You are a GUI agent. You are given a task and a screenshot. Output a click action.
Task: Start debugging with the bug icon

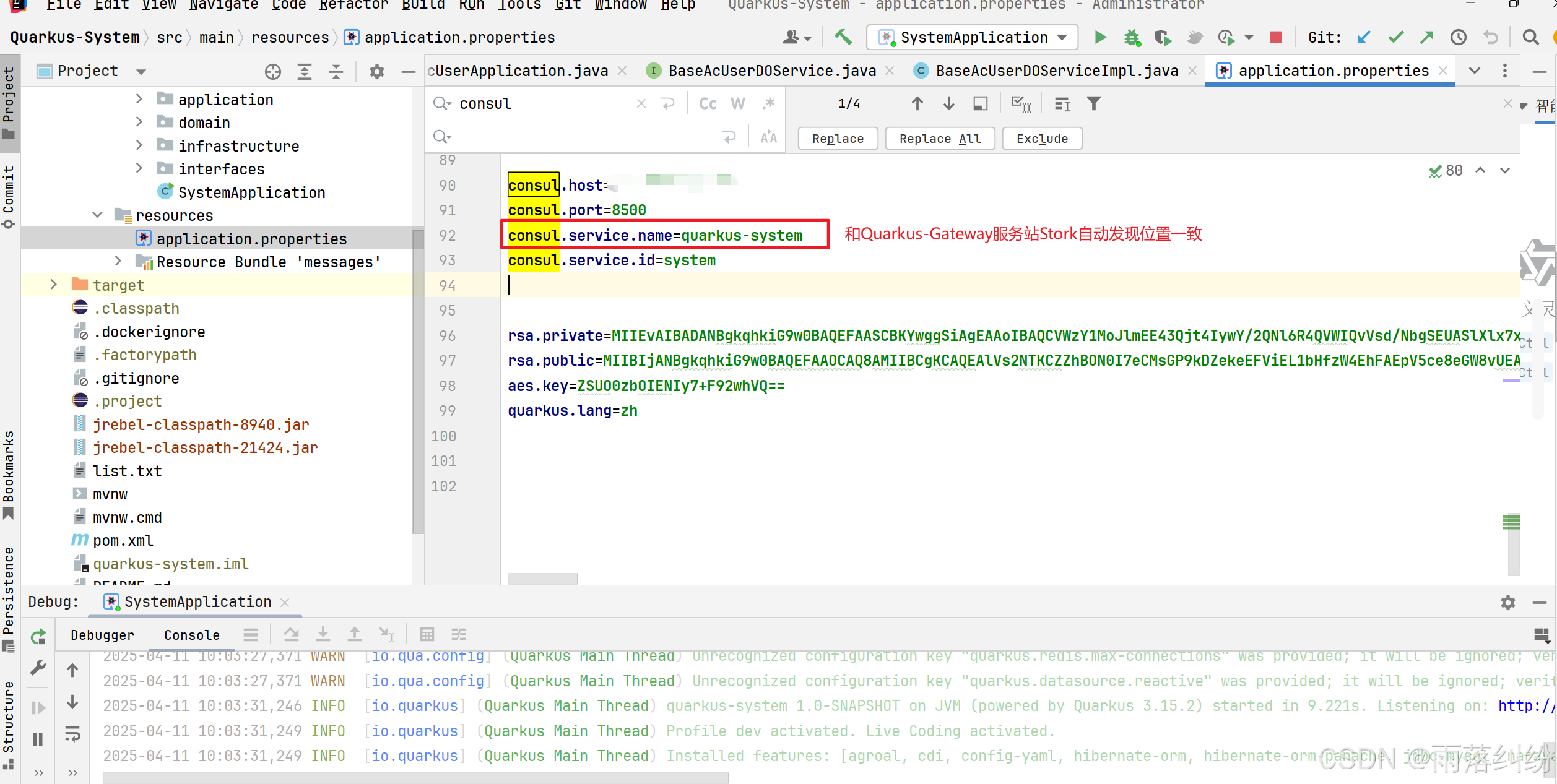point(1132,38)
